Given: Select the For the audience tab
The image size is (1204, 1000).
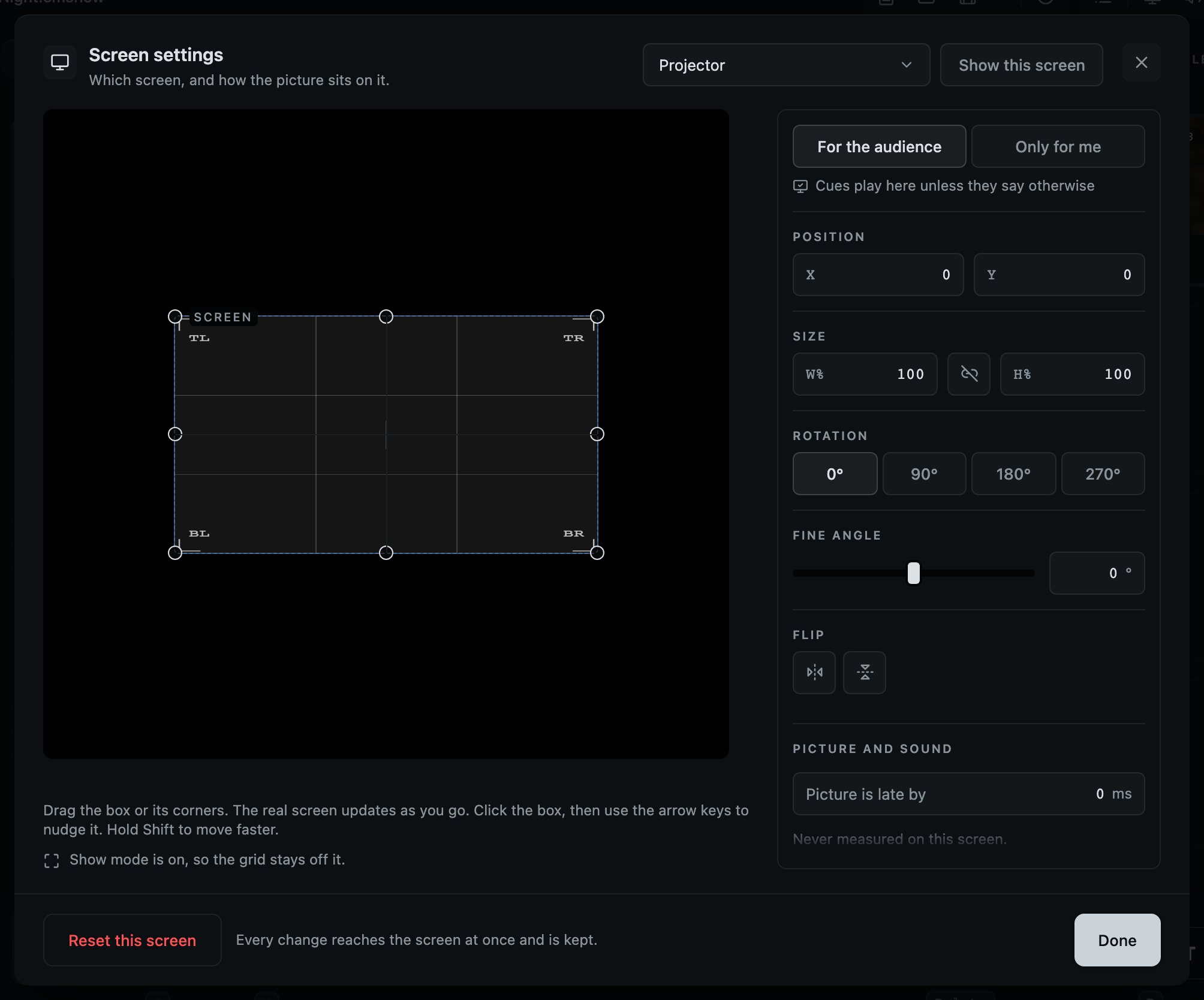Looking at the screenshot, I should point(879,146).
